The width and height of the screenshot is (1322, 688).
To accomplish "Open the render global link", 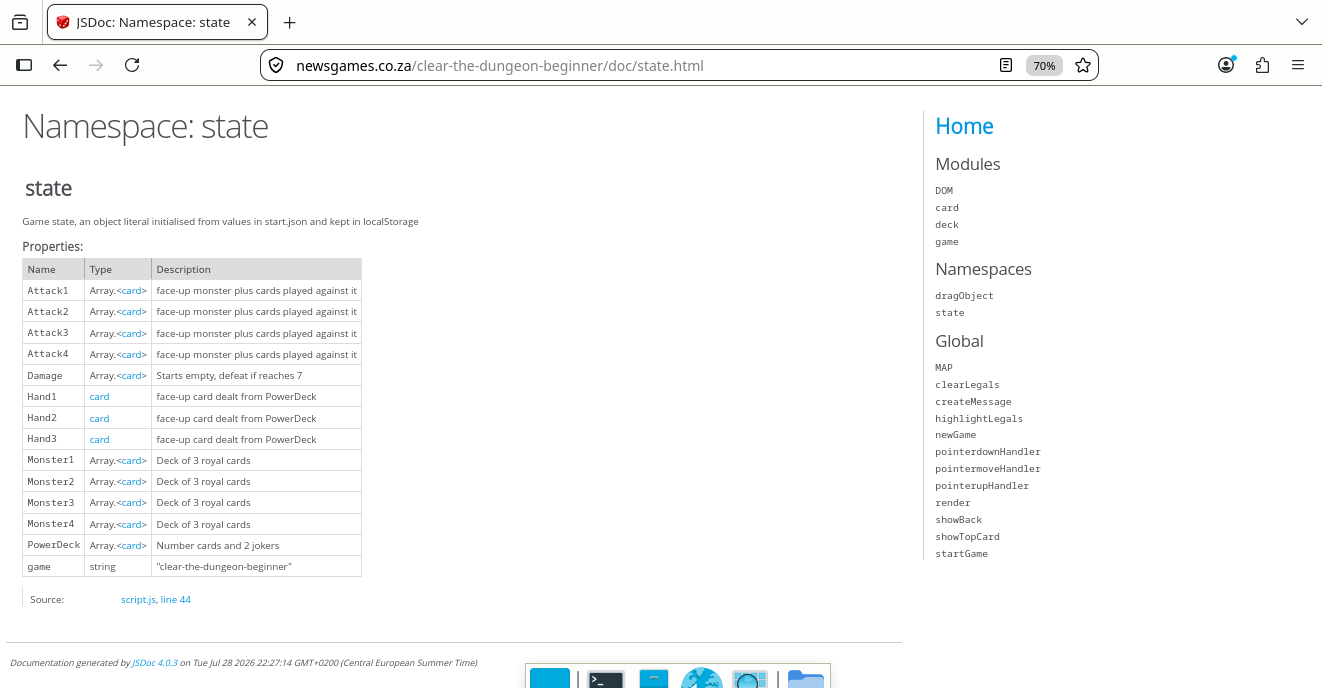I will (953, 503).
